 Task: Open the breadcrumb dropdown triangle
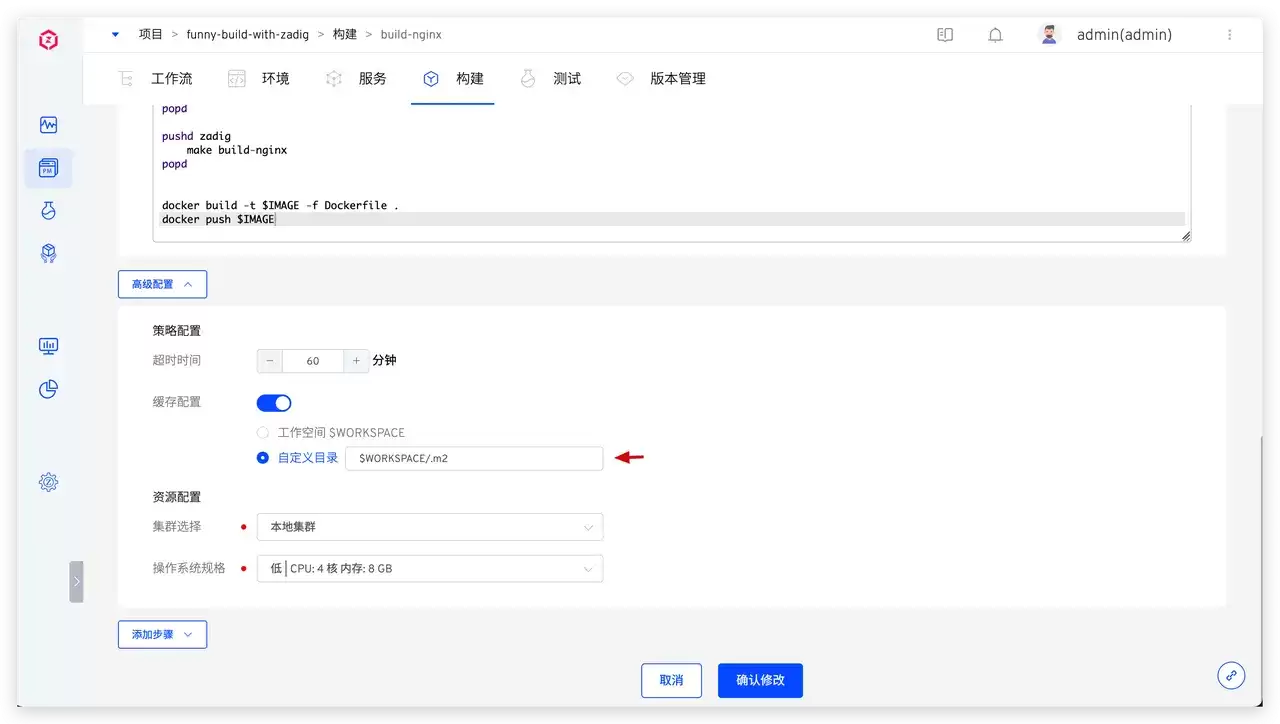click(115, 35)
